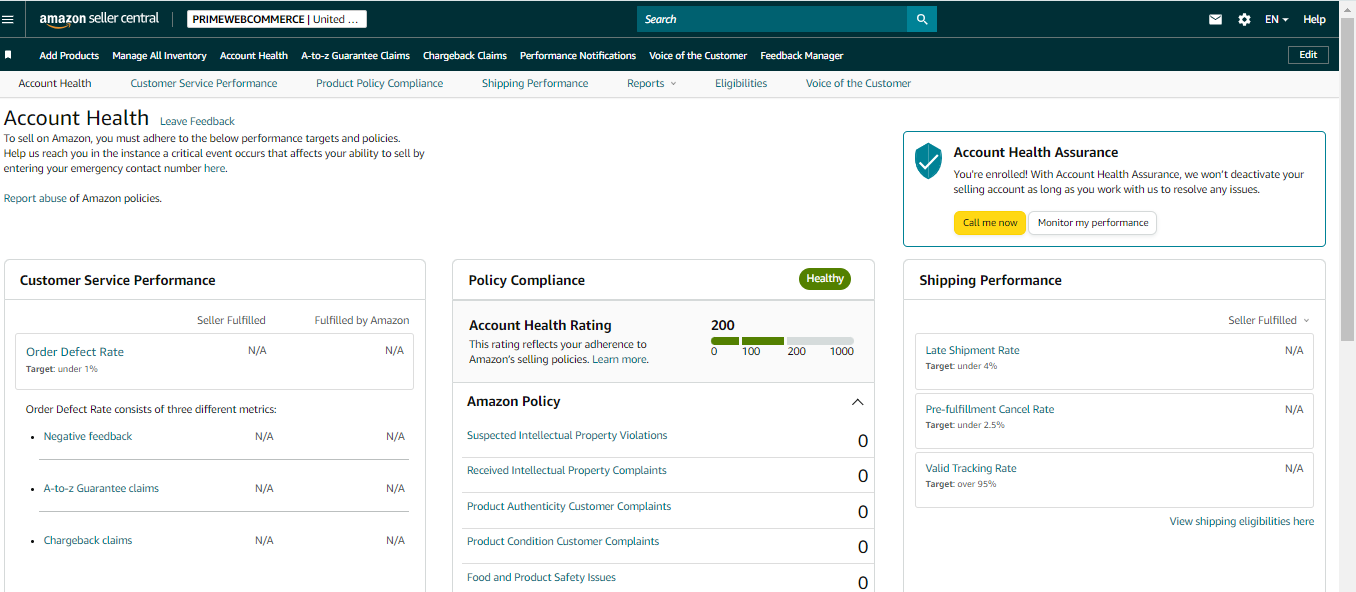Click the Account Health Rating progress bar
The image size is (1356, 592).
click(782, 341)
